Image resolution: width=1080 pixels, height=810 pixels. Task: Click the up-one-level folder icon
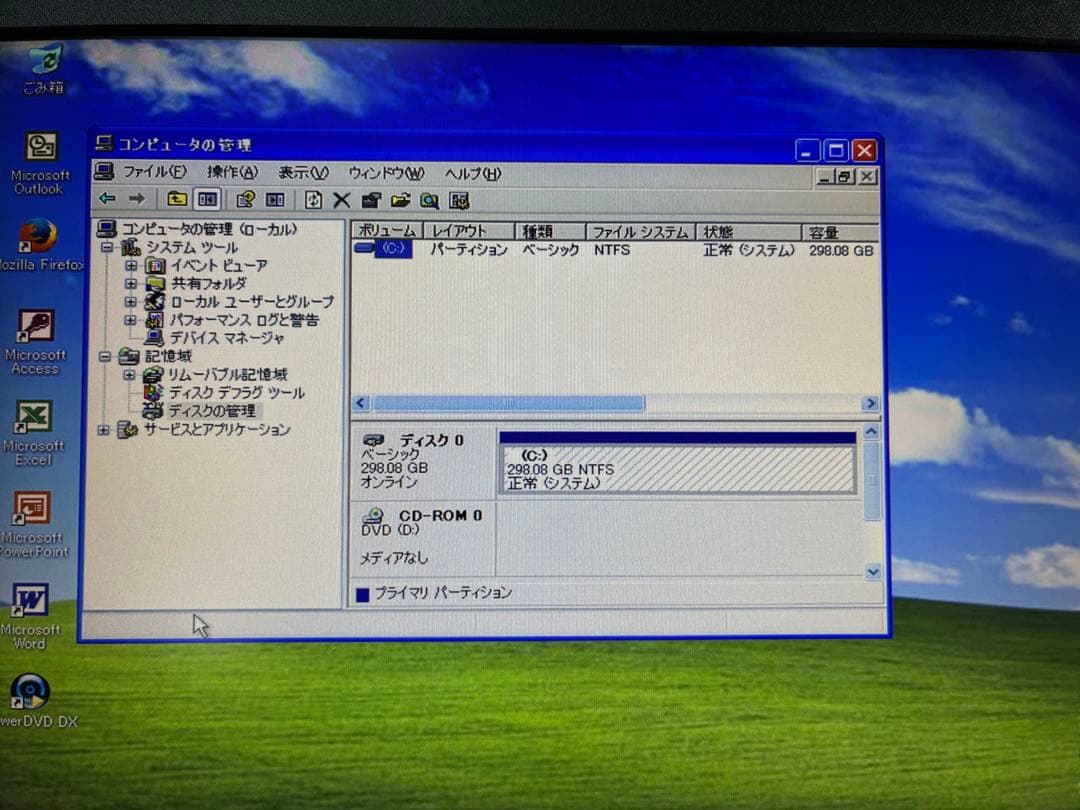click(x=176, y=200)
